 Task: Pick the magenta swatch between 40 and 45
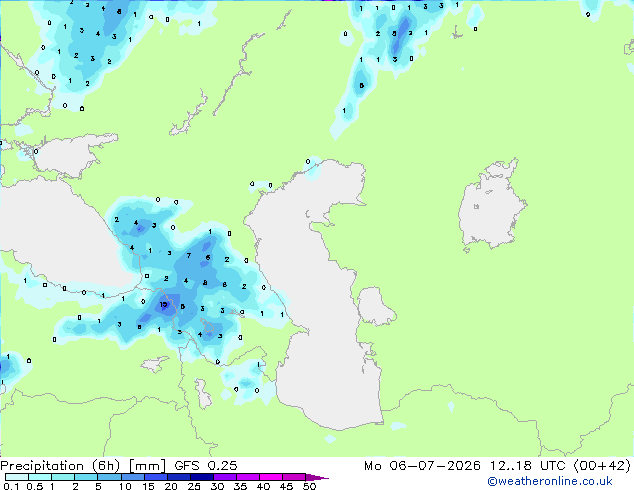tap(271, 477)
